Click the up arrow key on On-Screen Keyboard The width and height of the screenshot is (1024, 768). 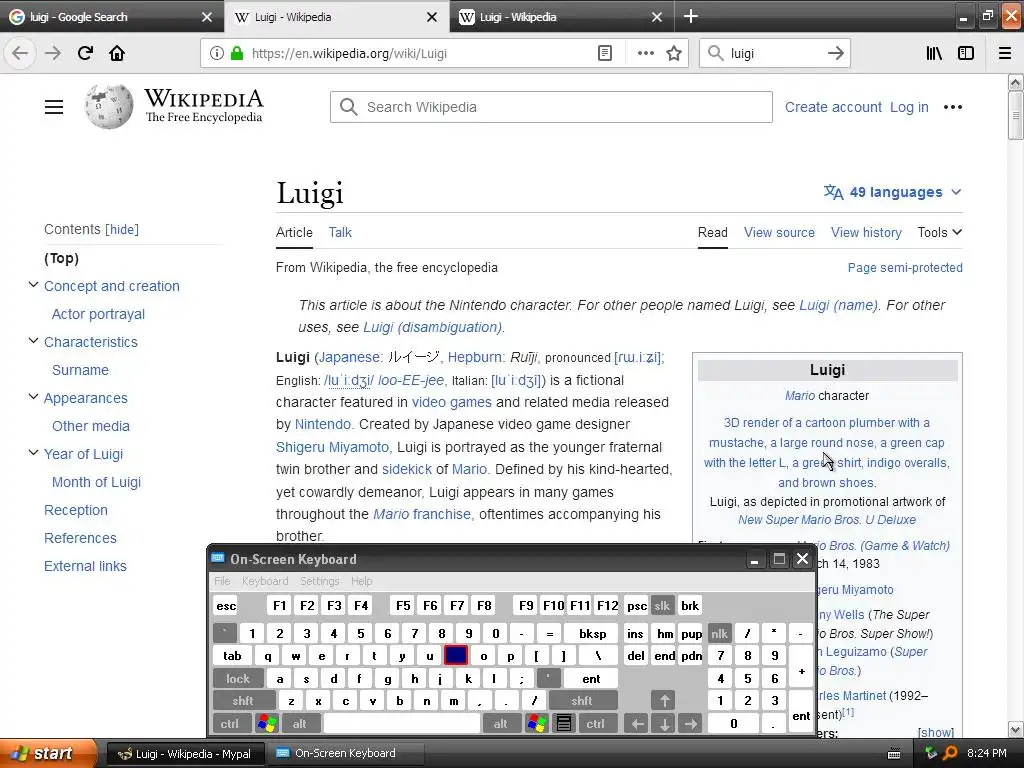click(664, 701)
